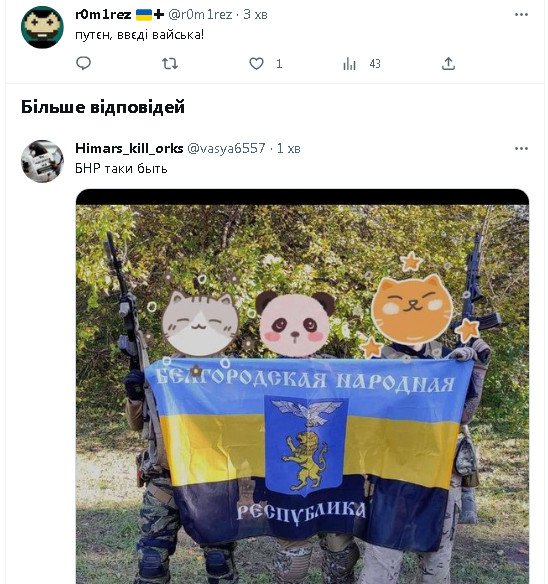Open the 3 хв timestamp link
This screenshot has width=548, height=584.
(x=255, y=15)
